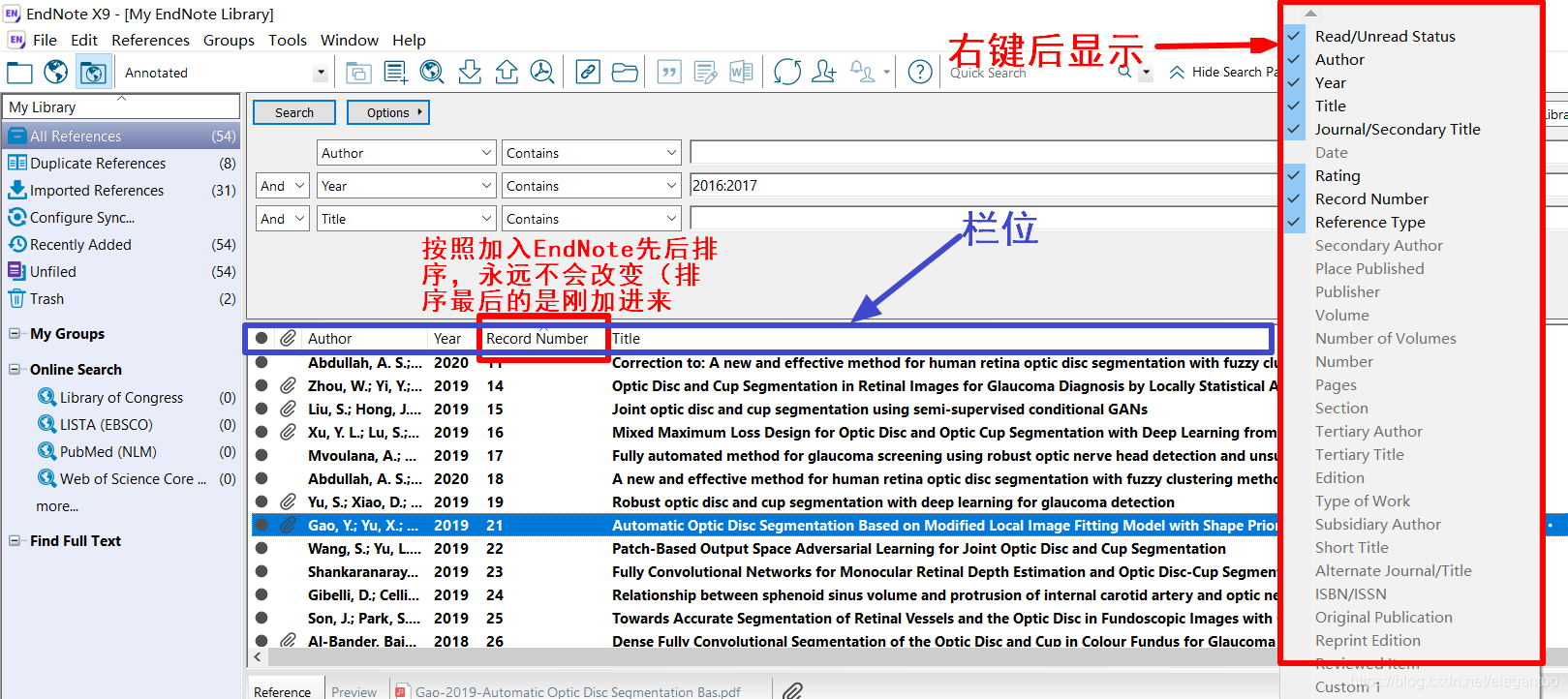Click the Year search value field with 2016:2017
This screenshot has height=699, width=1568.
pyautogui.click(x=983, y=186)
